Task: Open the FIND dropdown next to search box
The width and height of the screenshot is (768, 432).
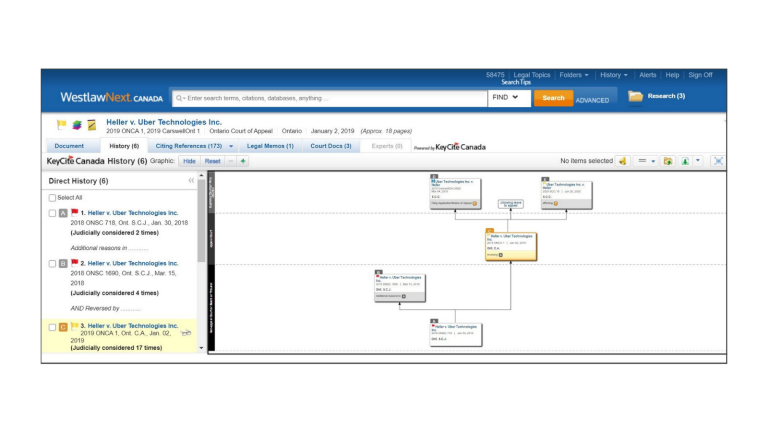Action: pos(509,98)
